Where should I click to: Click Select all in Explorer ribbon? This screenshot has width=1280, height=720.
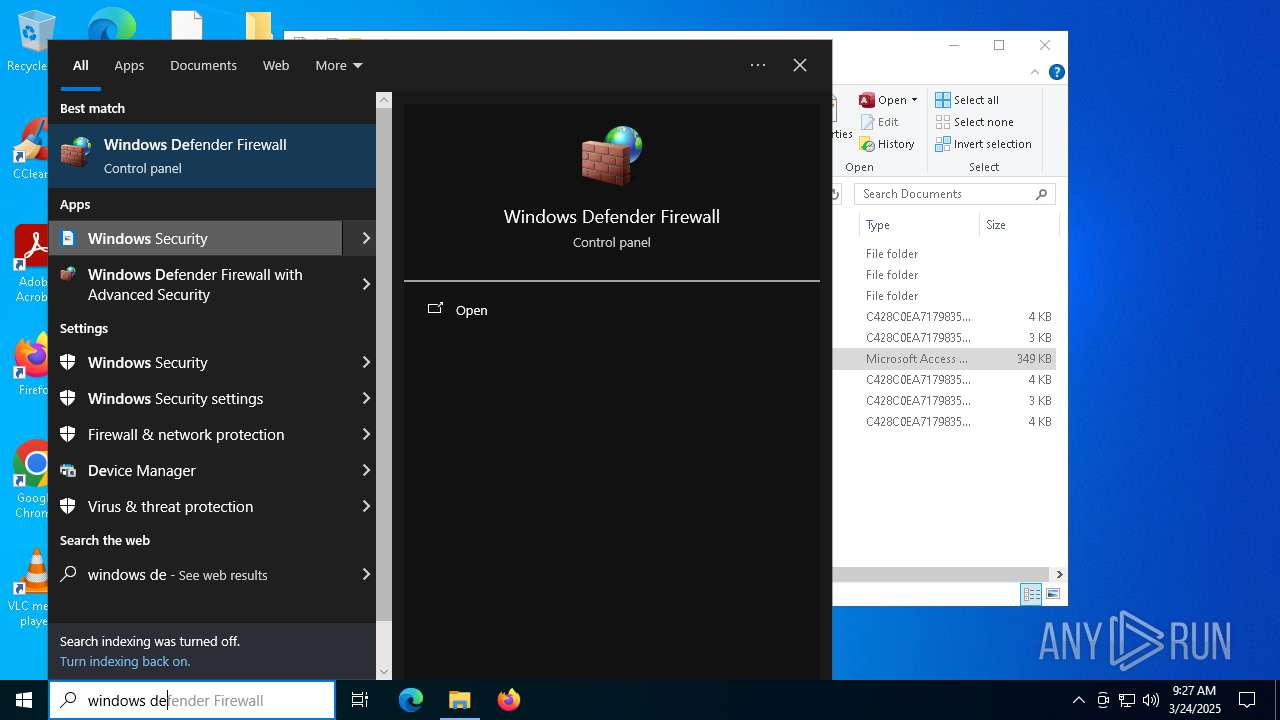(967, 100)
